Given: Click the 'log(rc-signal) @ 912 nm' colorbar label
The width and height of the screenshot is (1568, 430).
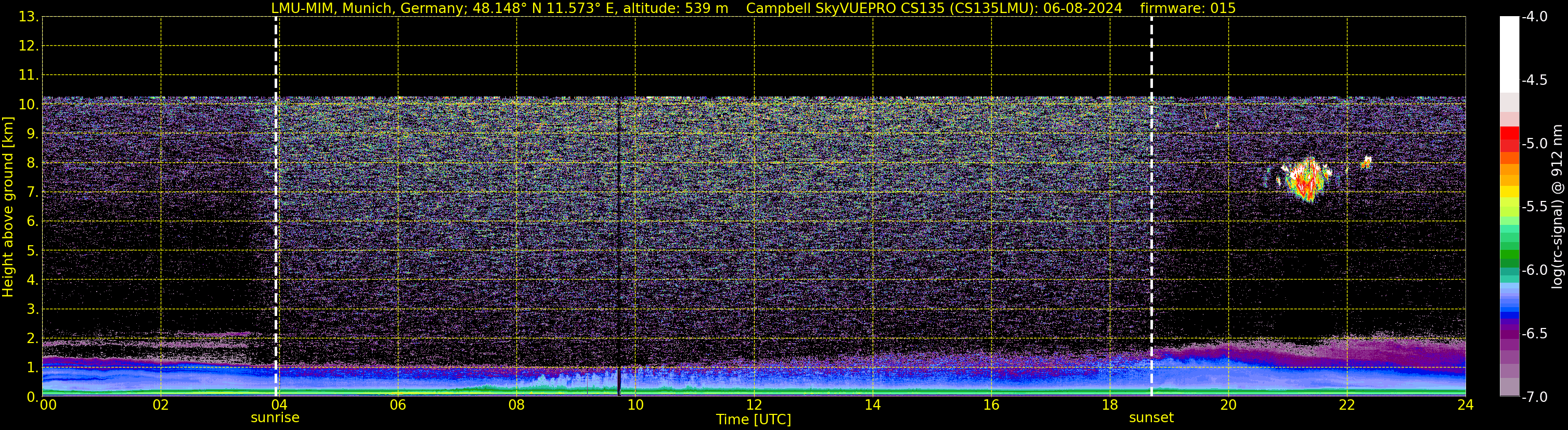Looking at the screenshot, I should coord(1557,207).
